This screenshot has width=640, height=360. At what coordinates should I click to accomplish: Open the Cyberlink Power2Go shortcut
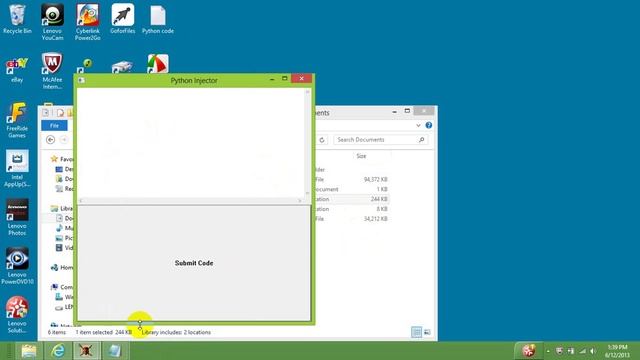click(x=87, y=22)
